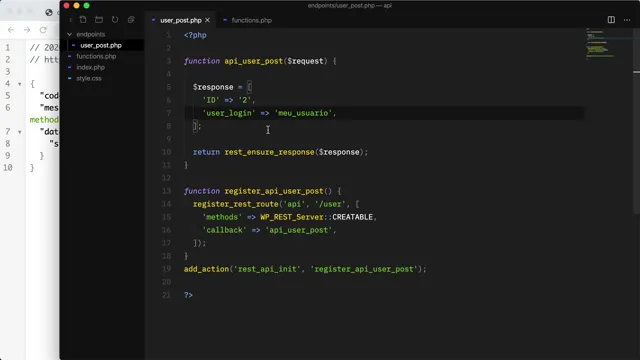Click the $response variable on line 5
Viewport: 640px width, 360px height.
pos(213,87)
